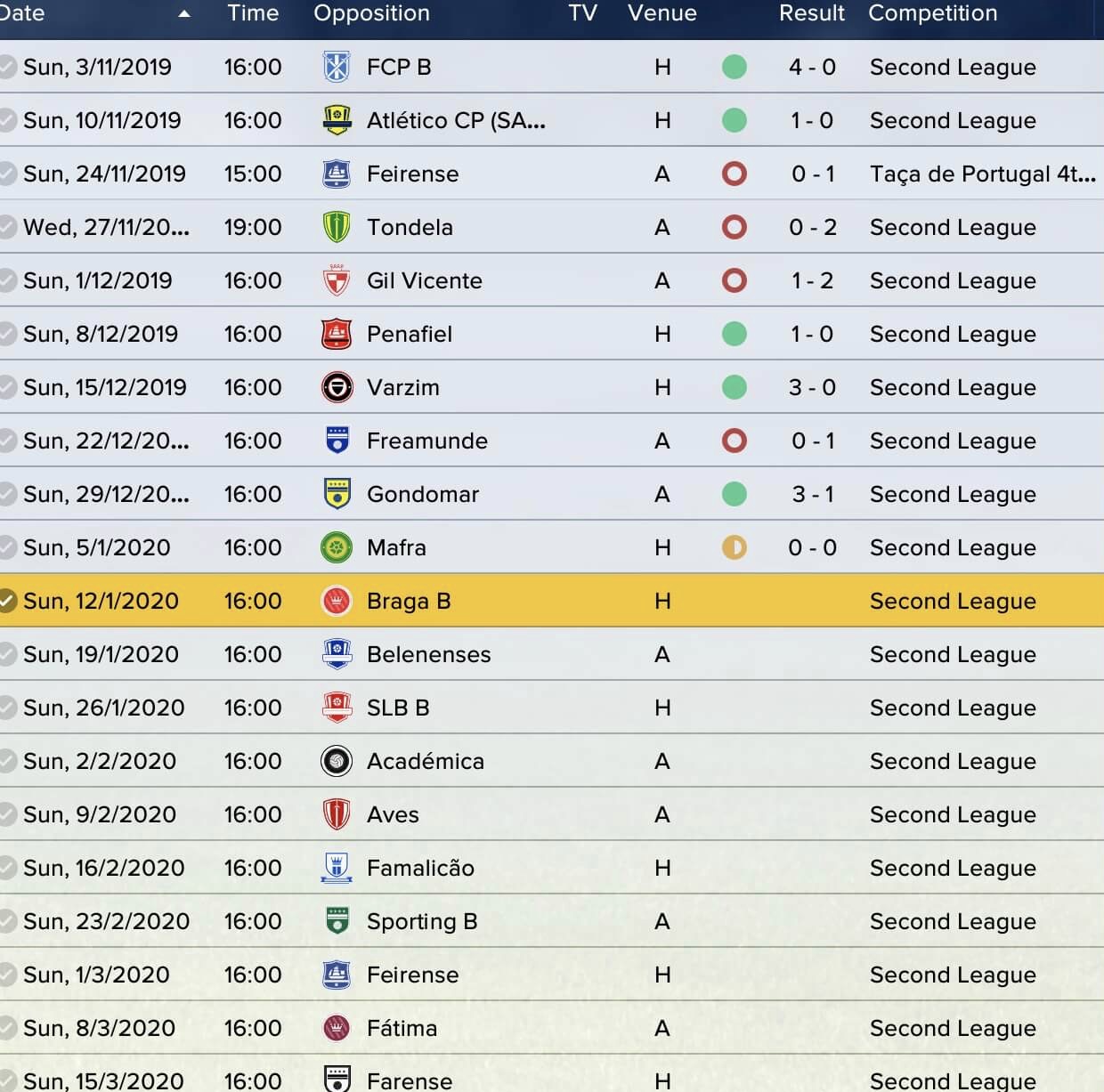The image size is (1104, 1092).
Task: Toggle the row checkmark for Sun, 19/1/2020
Action: click(7, 654)
